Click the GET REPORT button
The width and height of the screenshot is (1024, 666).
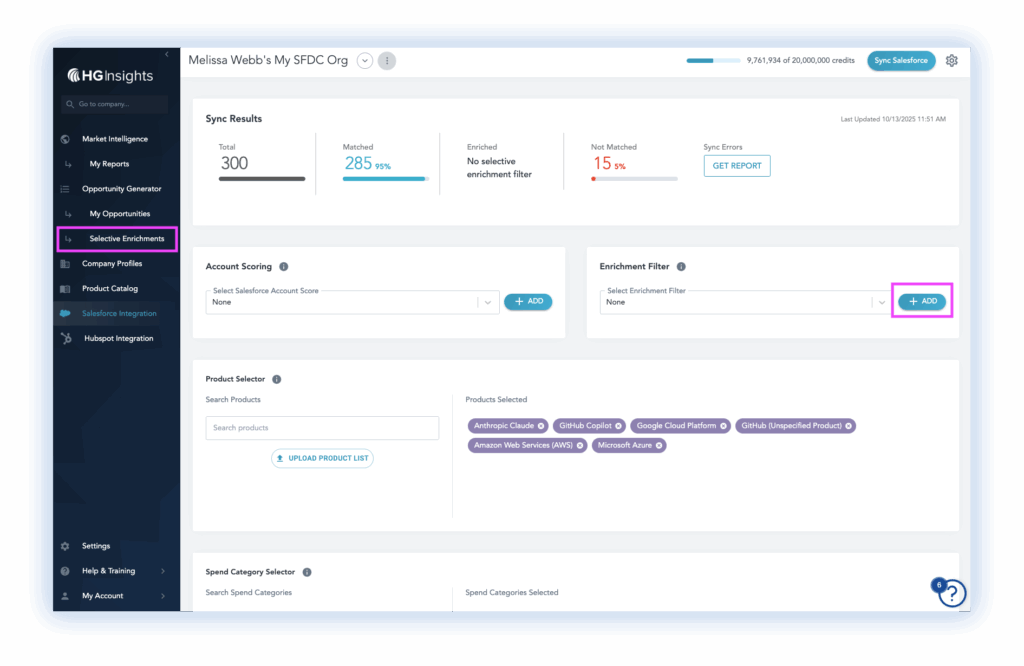737,166
